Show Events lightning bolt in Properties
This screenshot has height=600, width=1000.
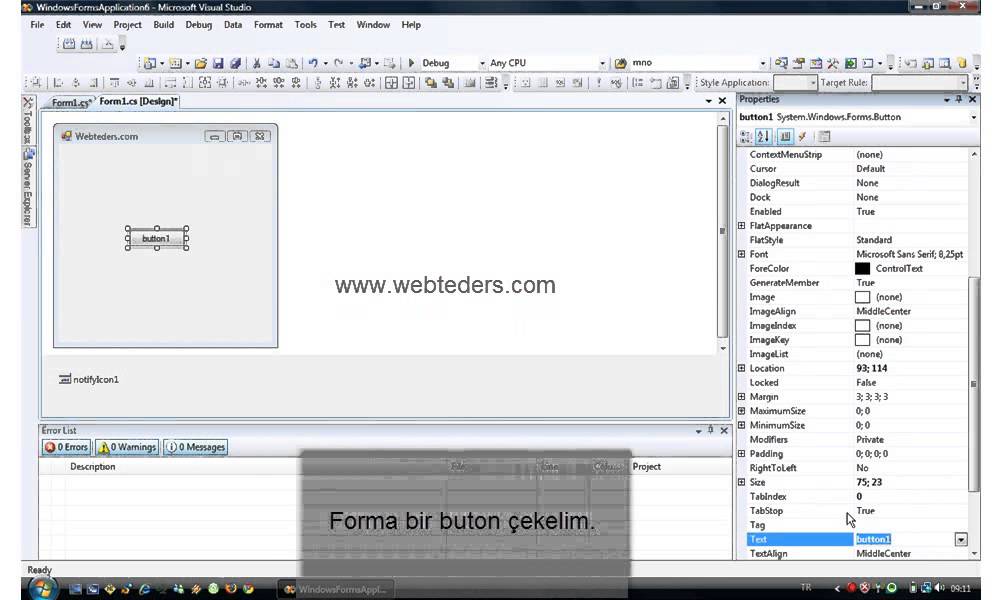(x=802, y=136)
